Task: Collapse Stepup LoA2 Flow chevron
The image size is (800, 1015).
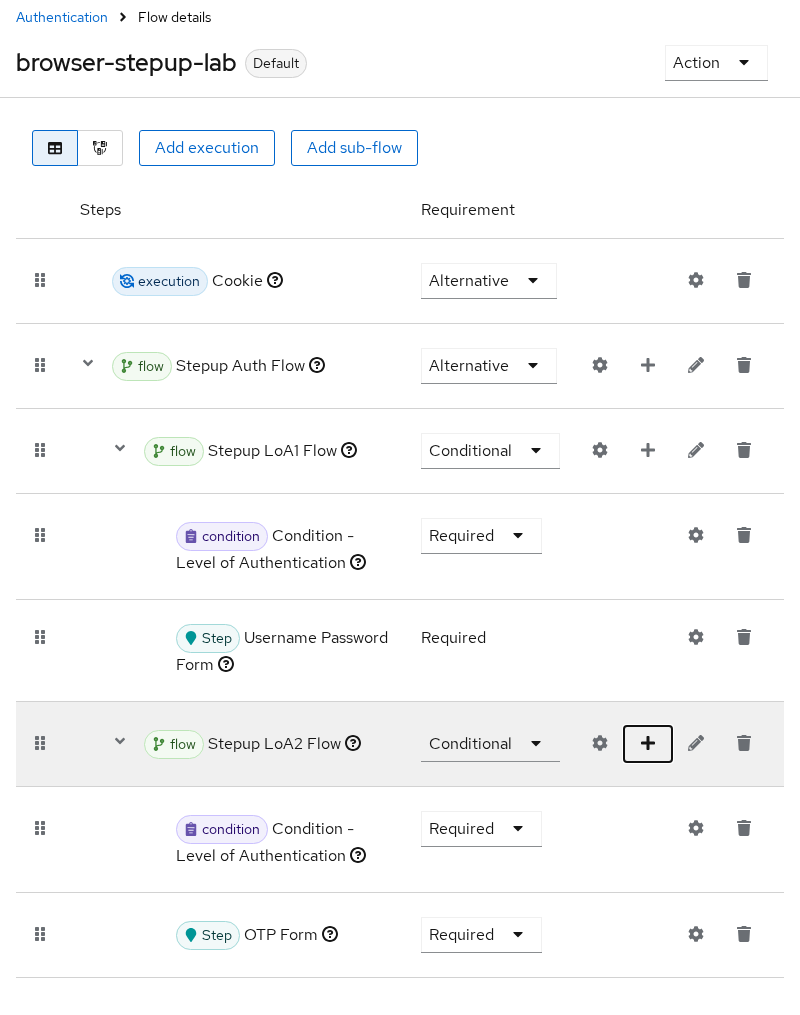Action: (x=120, y=741)
